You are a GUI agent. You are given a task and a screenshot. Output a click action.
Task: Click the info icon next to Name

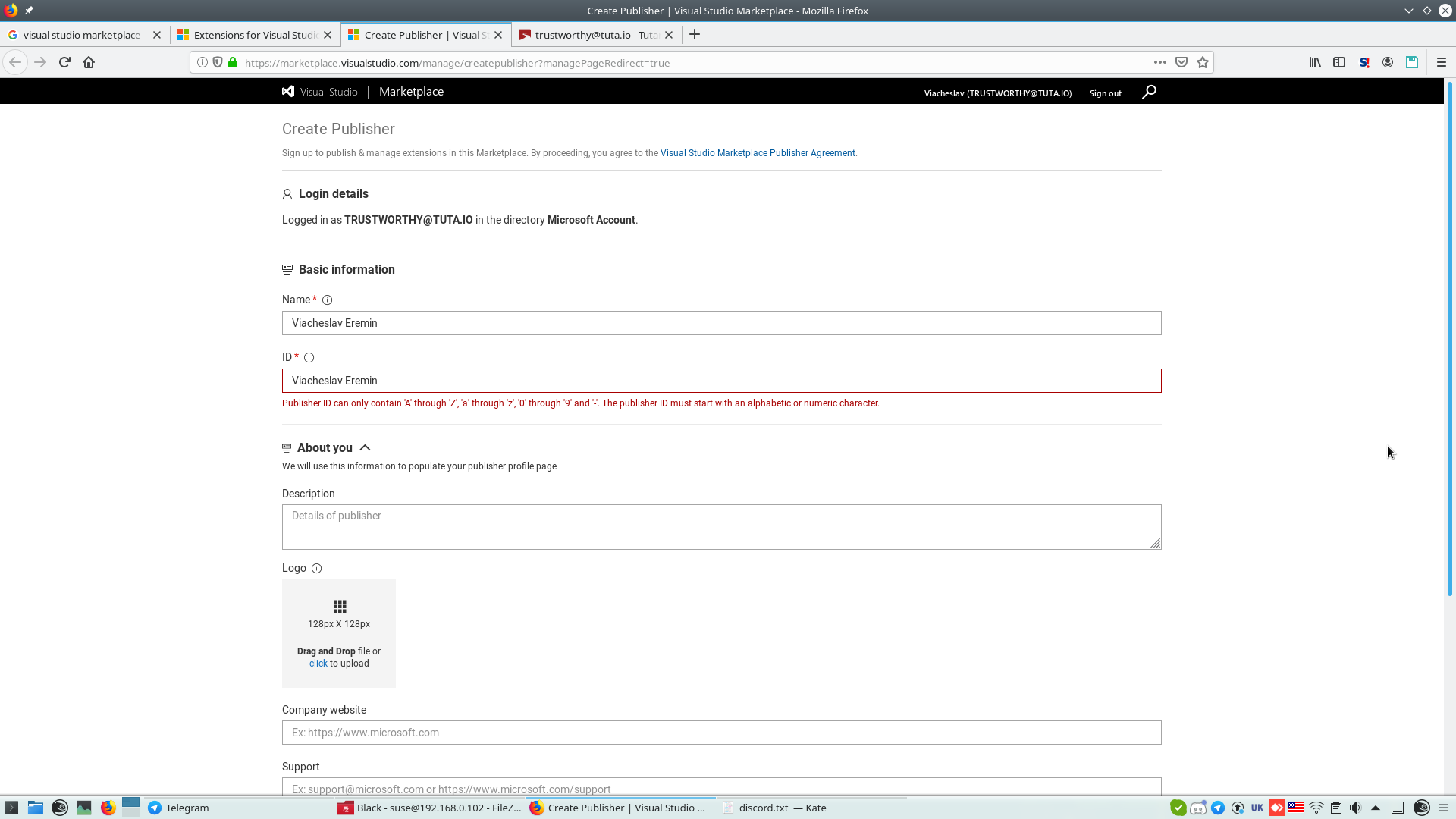327,300
